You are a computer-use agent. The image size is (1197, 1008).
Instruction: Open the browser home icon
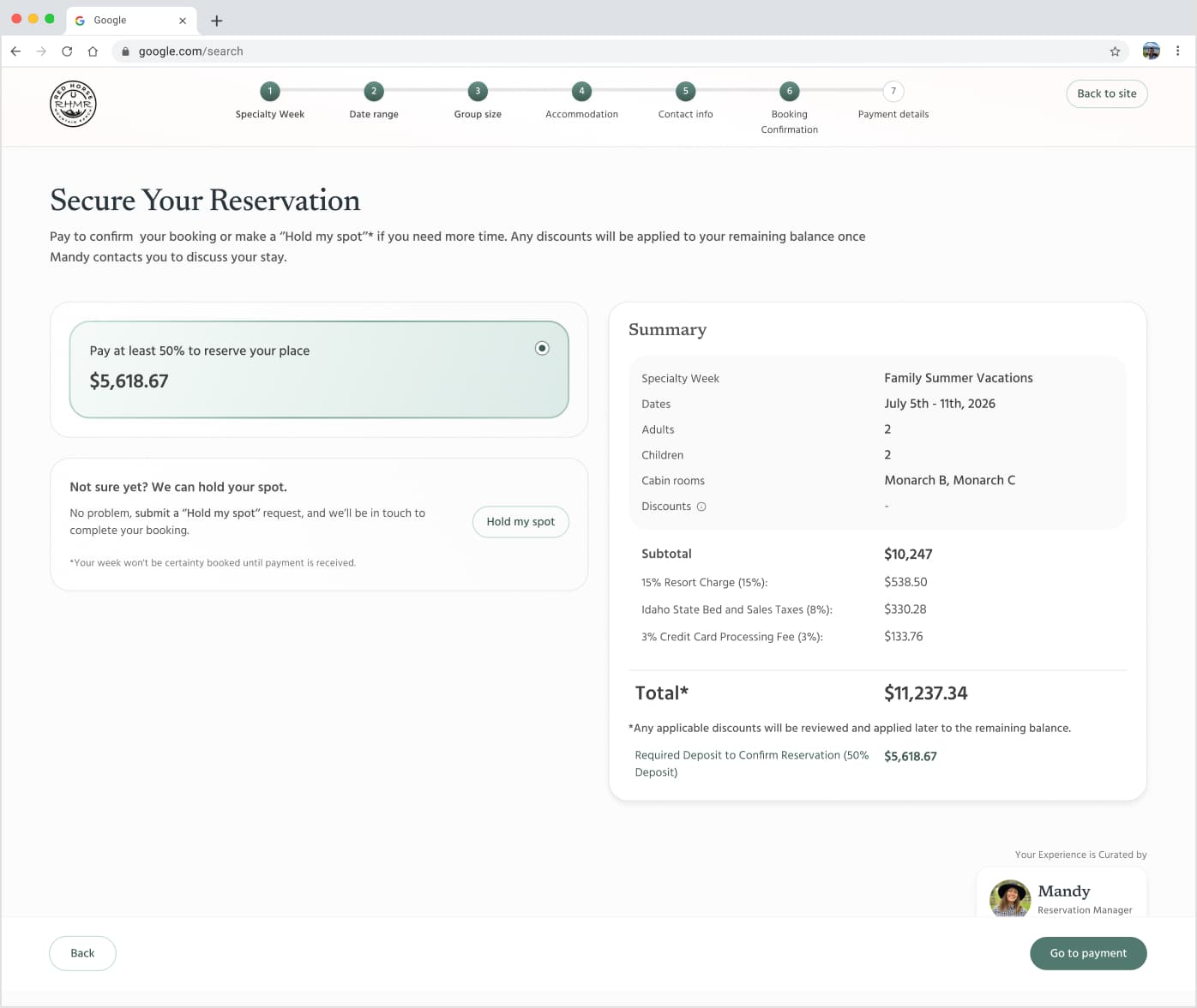coord(93,51)
